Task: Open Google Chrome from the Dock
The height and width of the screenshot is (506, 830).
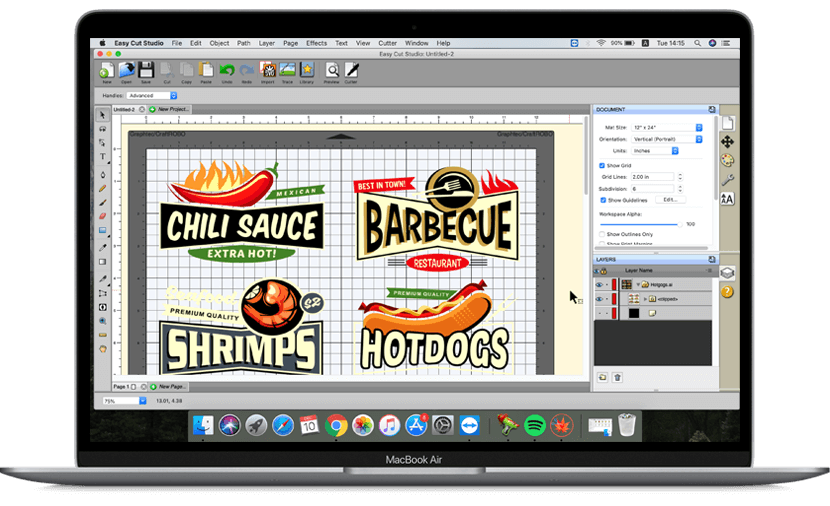Action: 336,426
